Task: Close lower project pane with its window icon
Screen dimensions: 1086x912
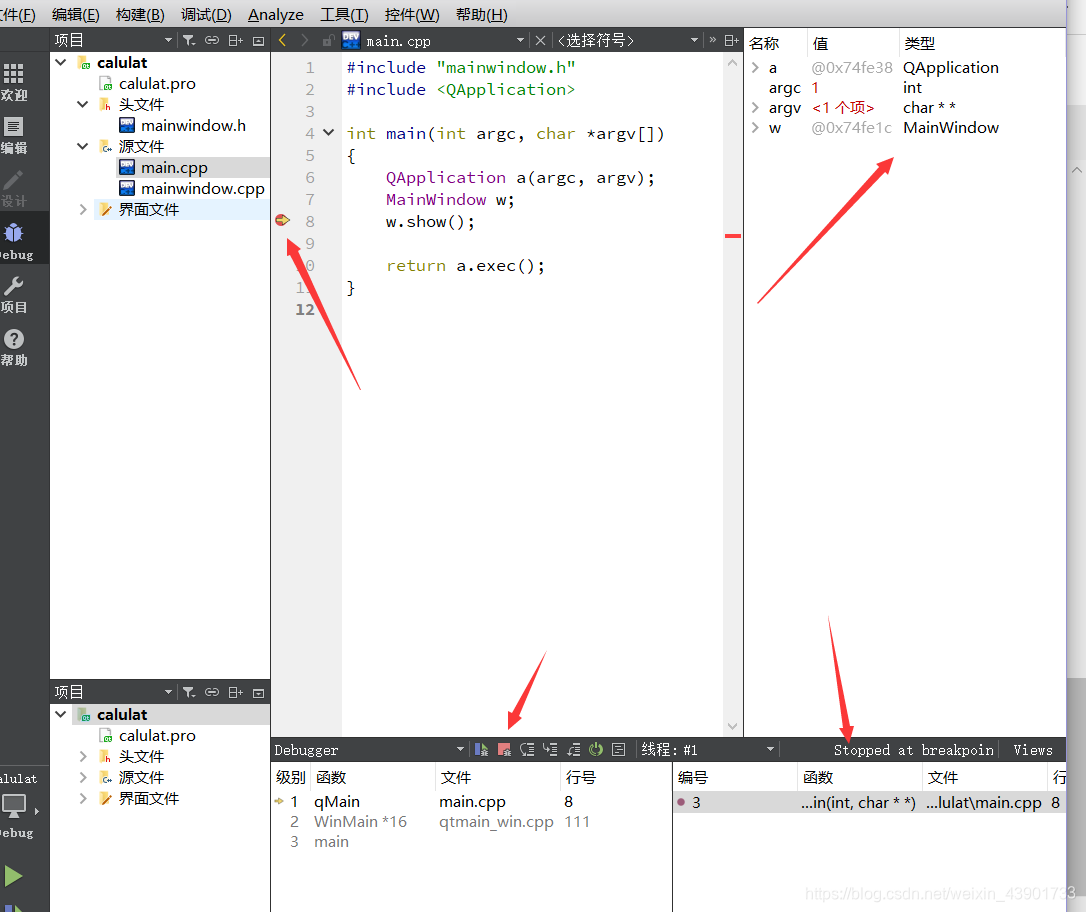Action: pos(258,692)
